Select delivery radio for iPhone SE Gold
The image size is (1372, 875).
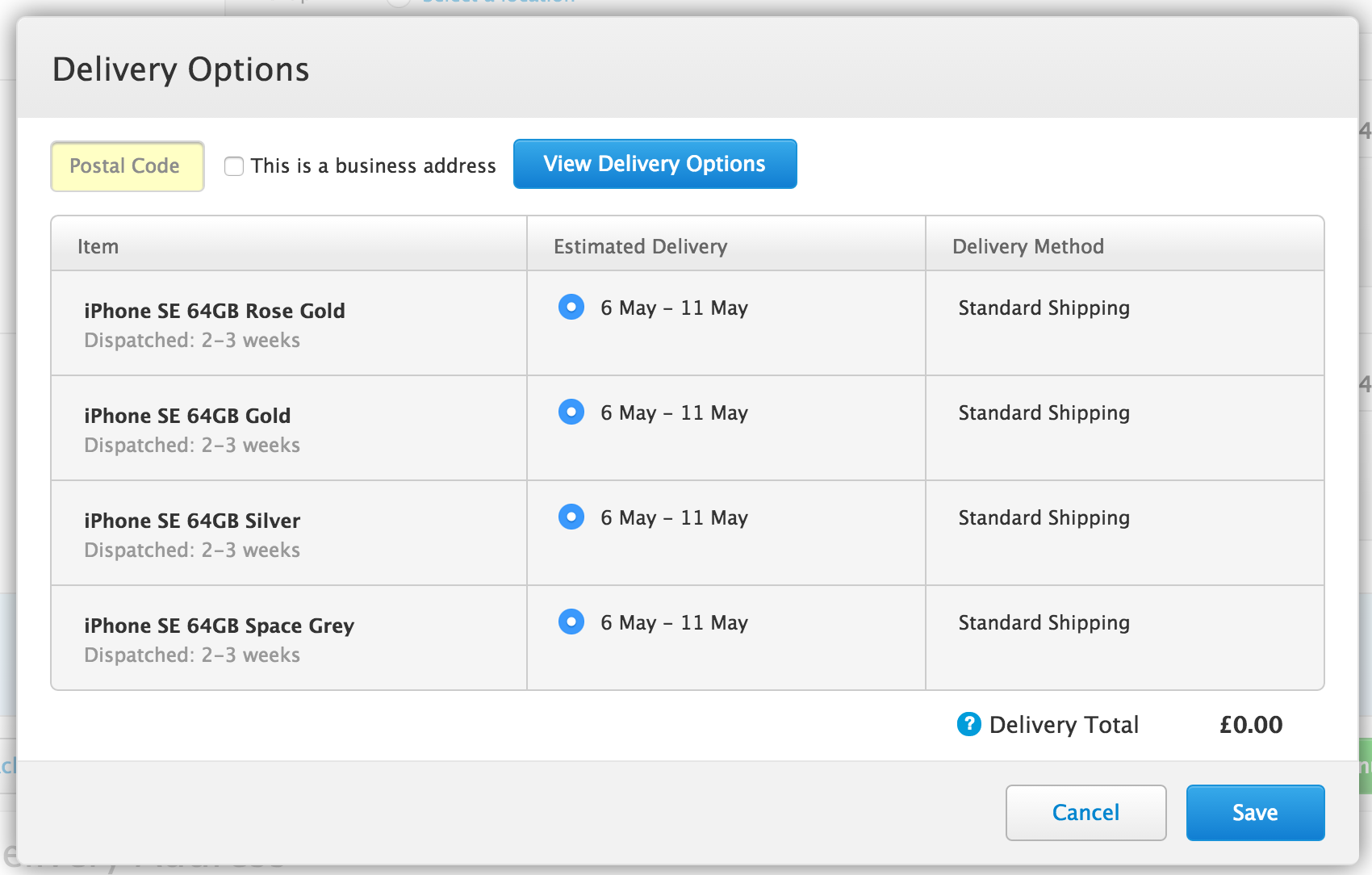click(x=571, y=412)
